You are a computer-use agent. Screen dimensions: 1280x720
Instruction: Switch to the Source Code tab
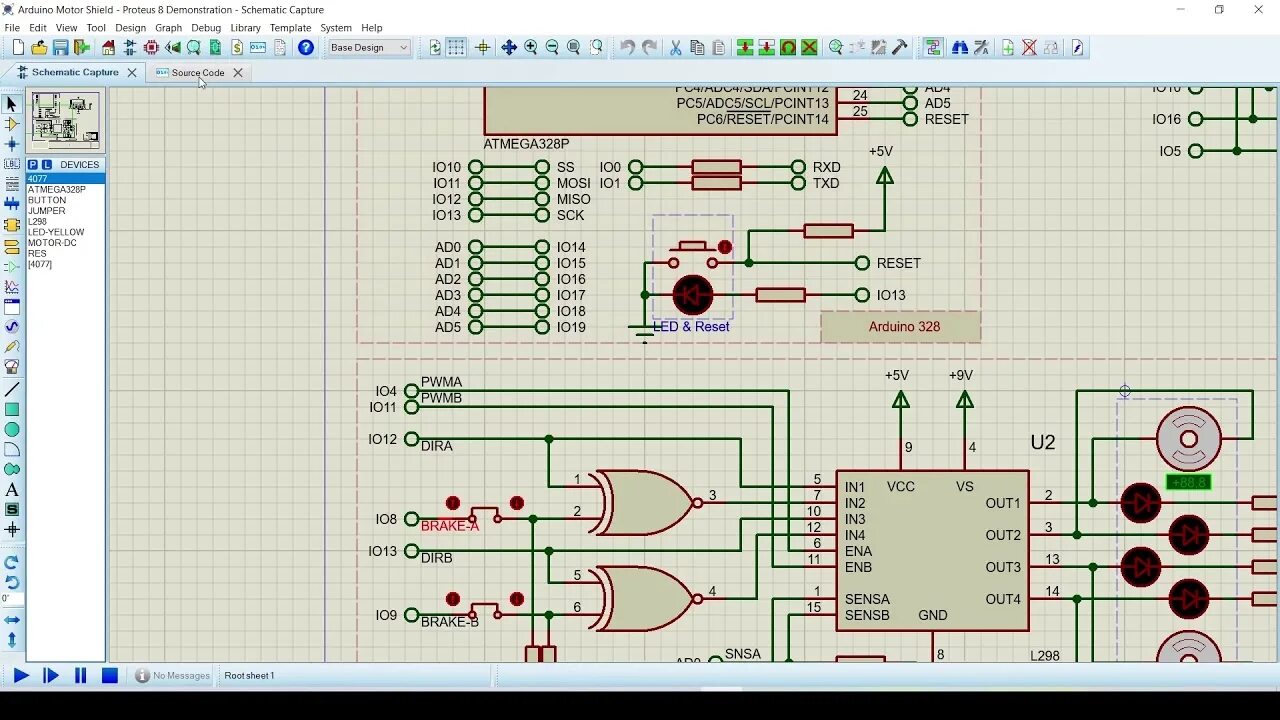(x=198, y=73)
